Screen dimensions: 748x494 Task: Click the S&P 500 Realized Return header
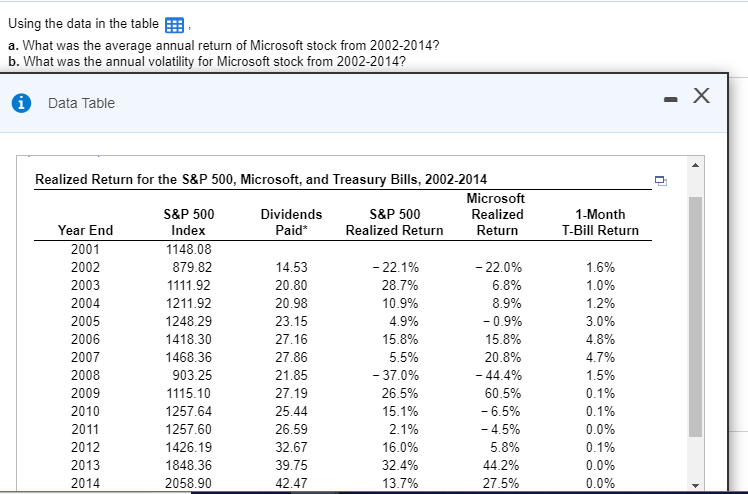tap(395, 222)
